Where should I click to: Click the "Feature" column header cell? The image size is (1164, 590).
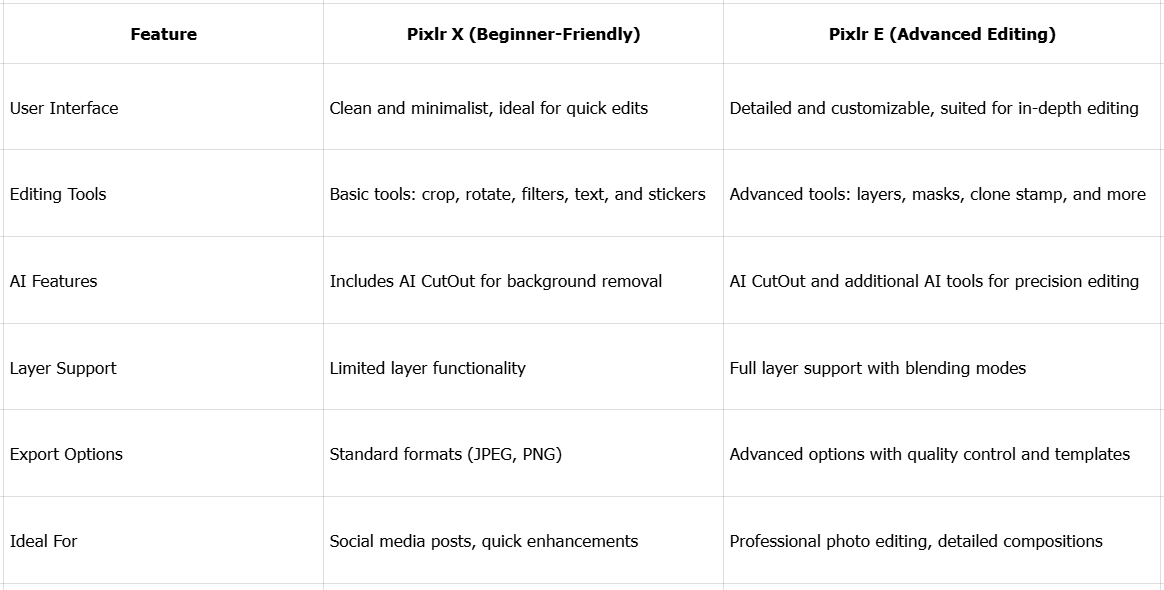(163, 34)
